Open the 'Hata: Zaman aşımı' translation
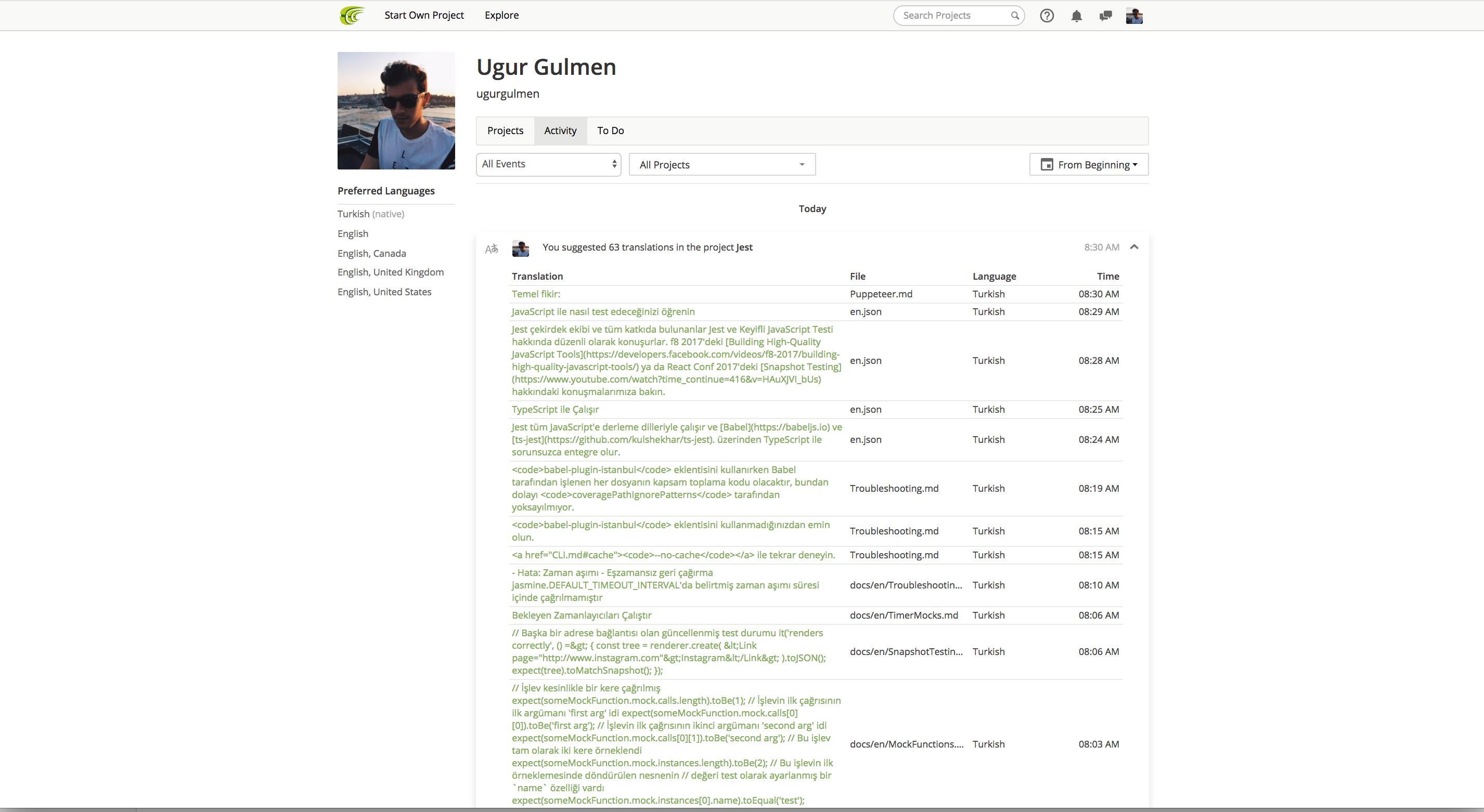This screenshot has width=1484, height=812. point(665,585)
